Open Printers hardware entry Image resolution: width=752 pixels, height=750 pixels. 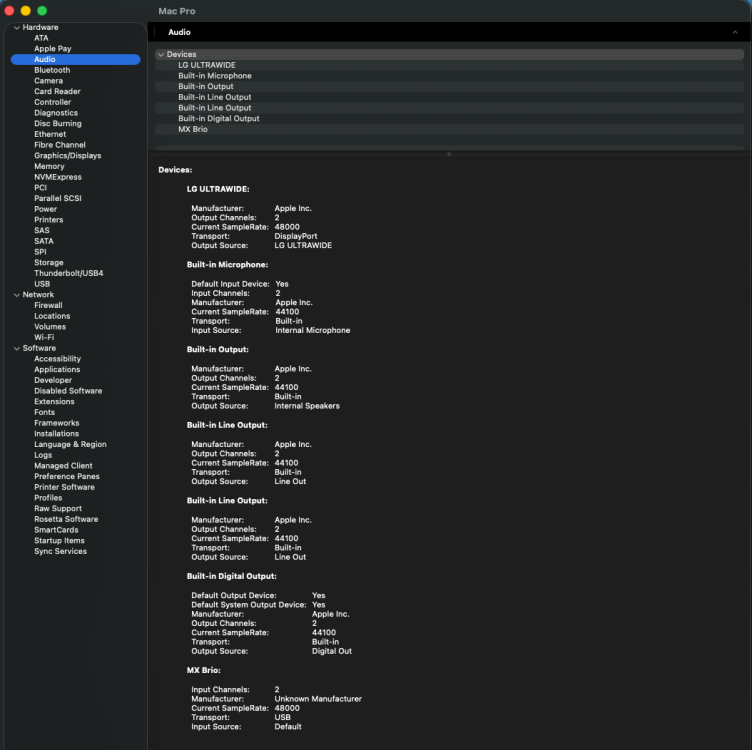[48, 220]
